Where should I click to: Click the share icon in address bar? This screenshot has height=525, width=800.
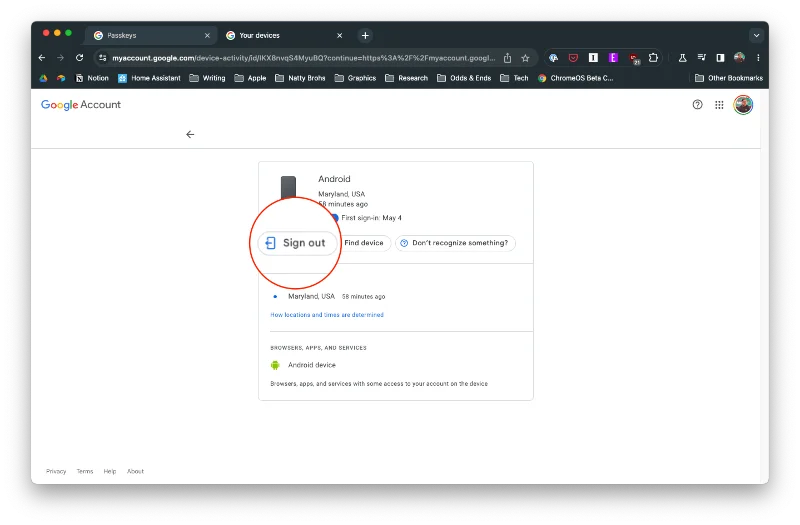coord(507,58)
